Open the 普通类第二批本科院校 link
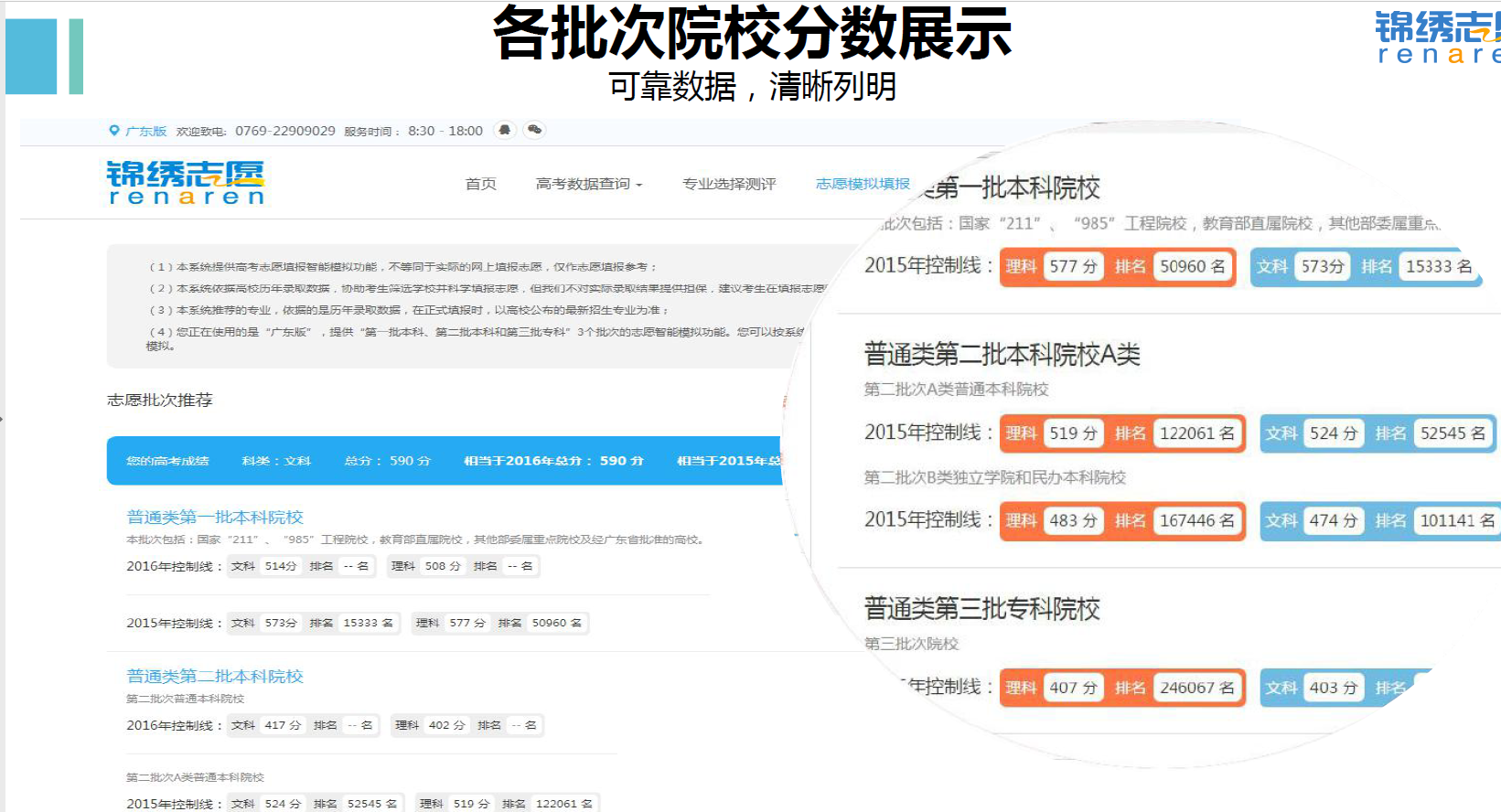The width and height of the screenshot is (1501, 812). click(215, 677)
